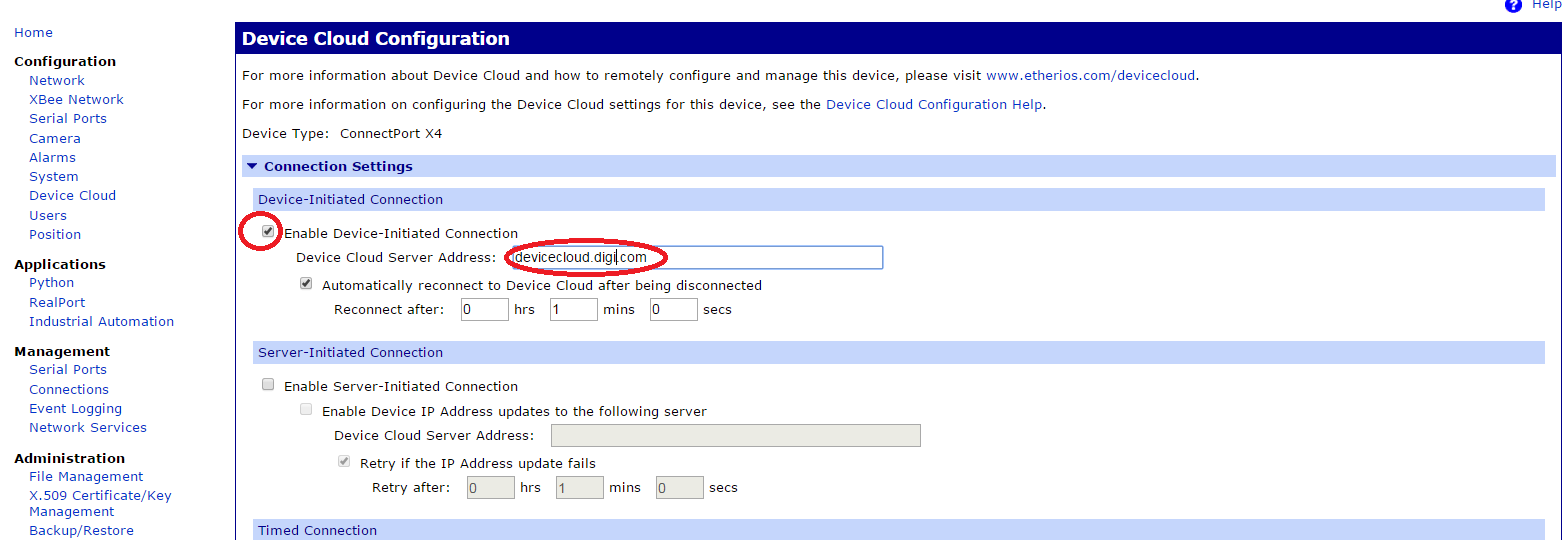1565x540 pixels.
Task: Click the Reconnect after secs field
Action: [x=673, y=310]
